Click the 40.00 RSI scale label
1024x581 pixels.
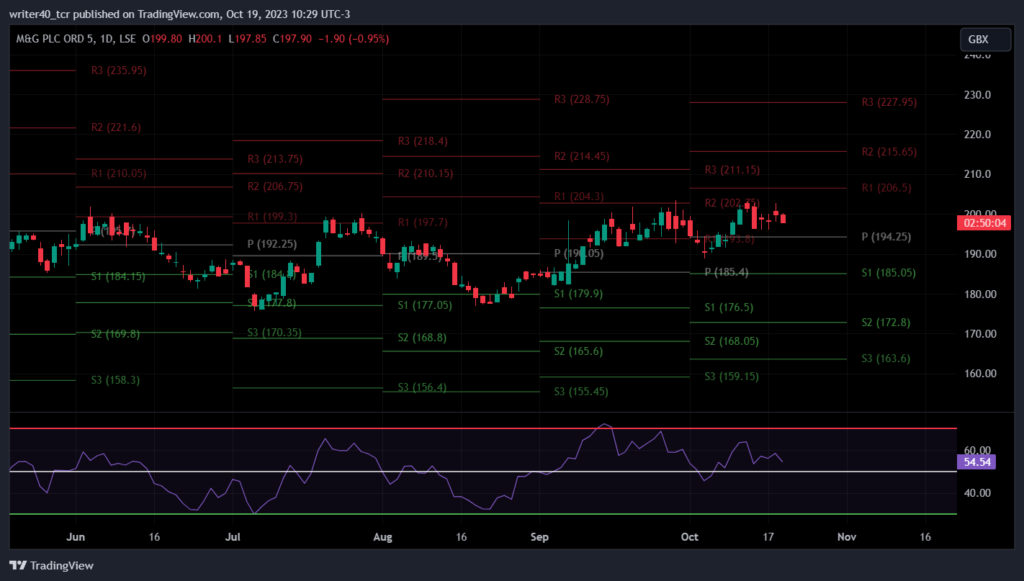[x=978, y=493]
